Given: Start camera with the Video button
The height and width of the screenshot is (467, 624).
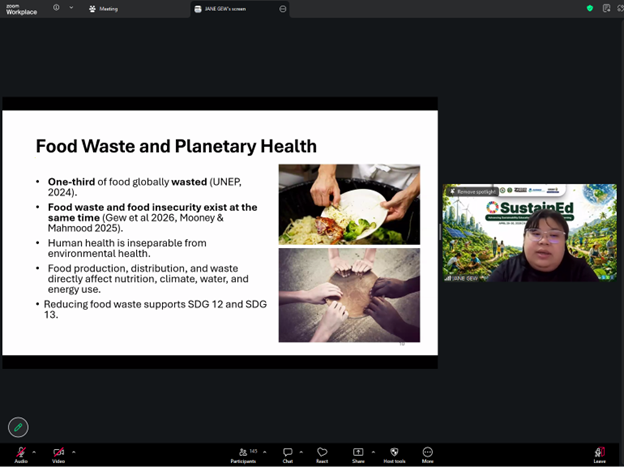Looking at the screenshot, I should click(58, 452).
